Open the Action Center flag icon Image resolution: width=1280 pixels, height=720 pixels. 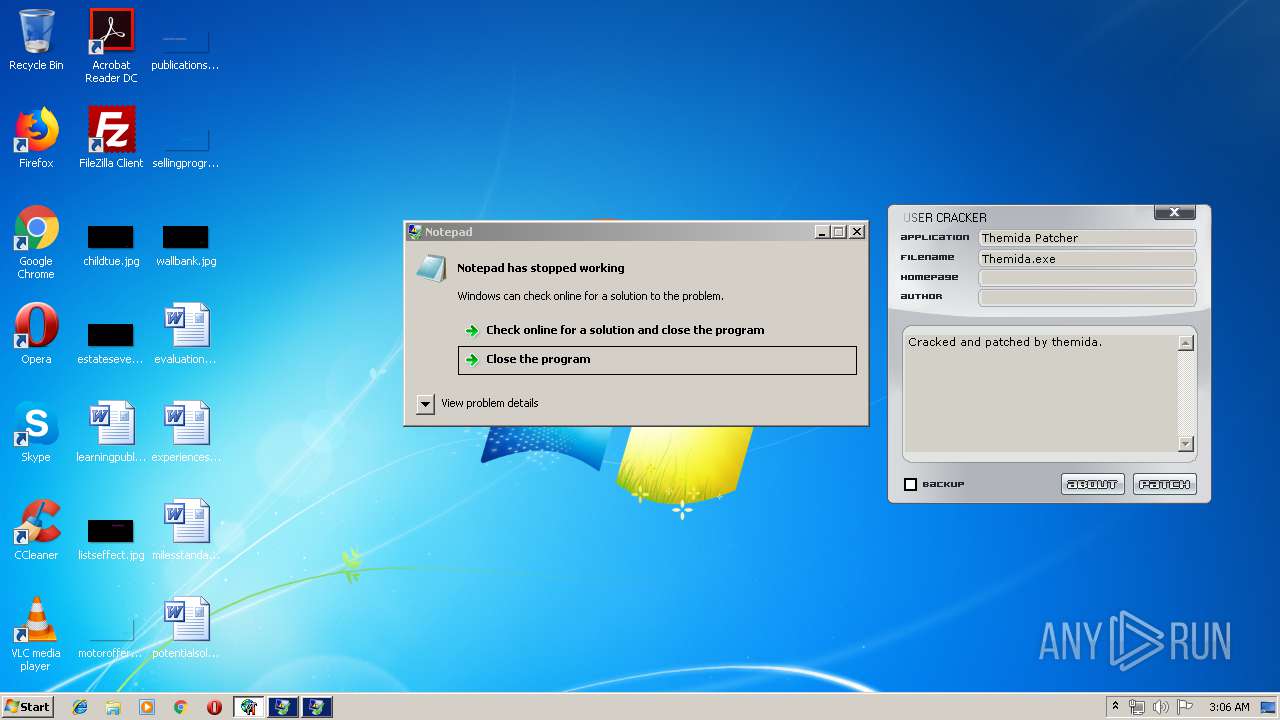(1185, 707)
